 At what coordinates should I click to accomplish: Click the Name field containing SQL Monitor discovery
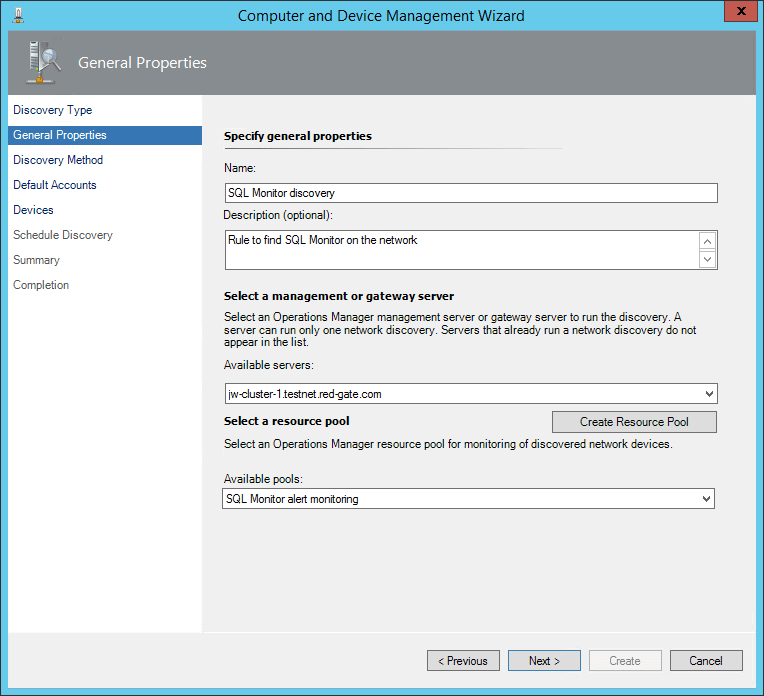(x=471, y=193)
